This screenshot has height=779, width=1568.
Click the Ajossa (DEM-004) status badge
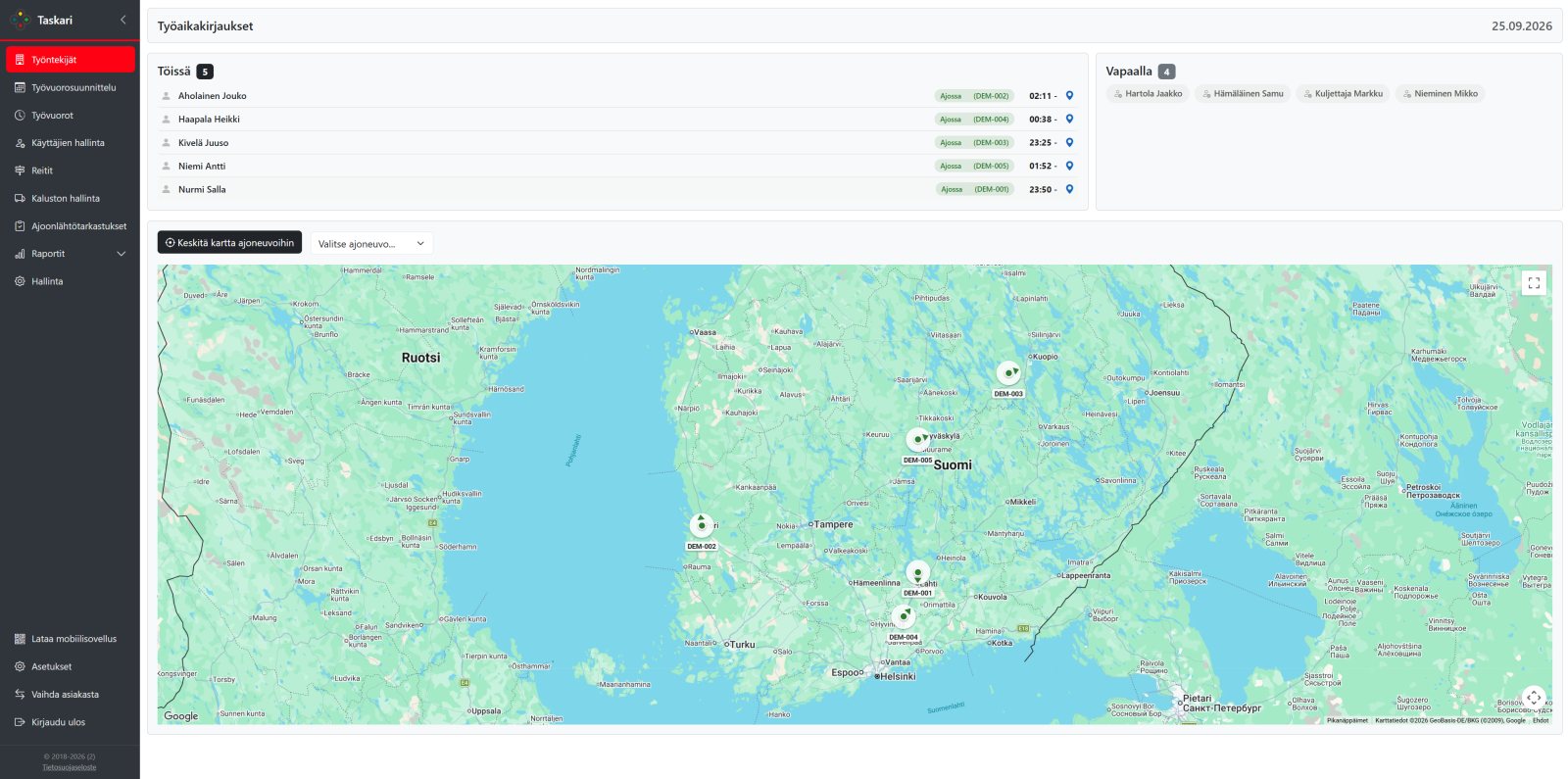pos(974,120)
